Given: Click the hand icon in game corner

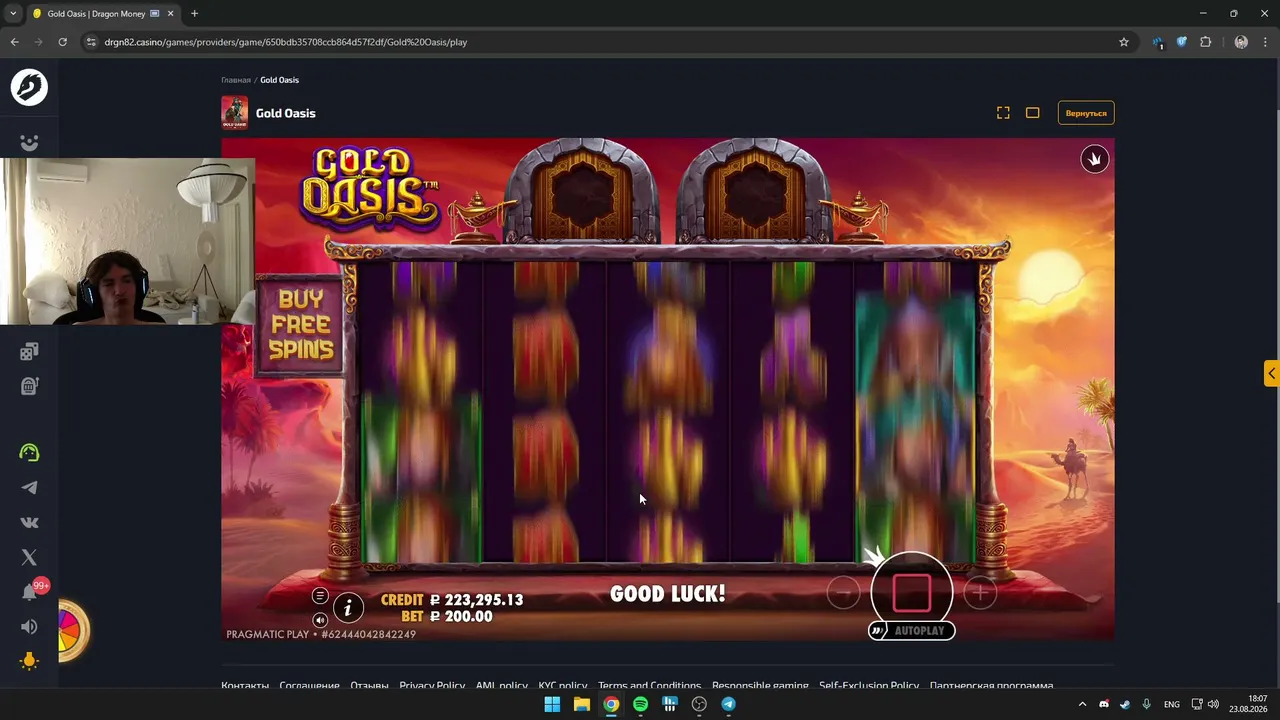Looking at the screenshot, I should click(1095, 159).
